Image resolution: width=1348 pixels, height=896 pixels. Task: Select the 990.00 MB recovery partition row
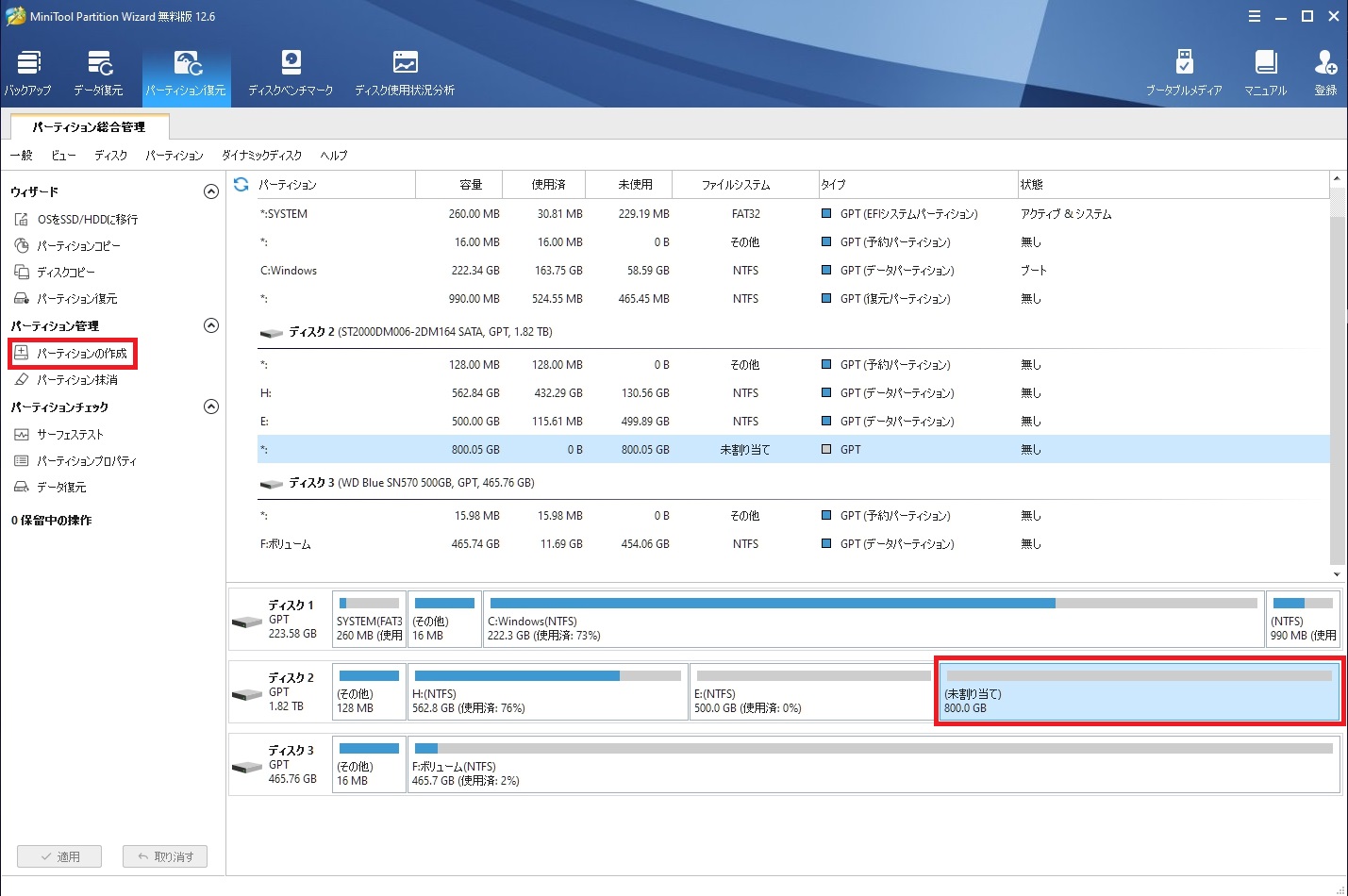[792, 299]
